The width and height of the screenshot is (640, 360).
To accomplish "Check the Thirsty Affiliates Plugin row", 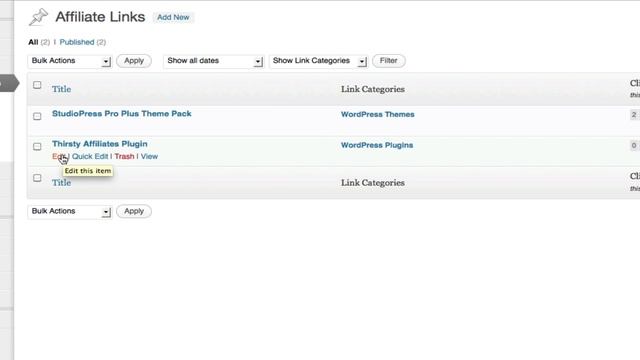I will (x=37, y=147).
